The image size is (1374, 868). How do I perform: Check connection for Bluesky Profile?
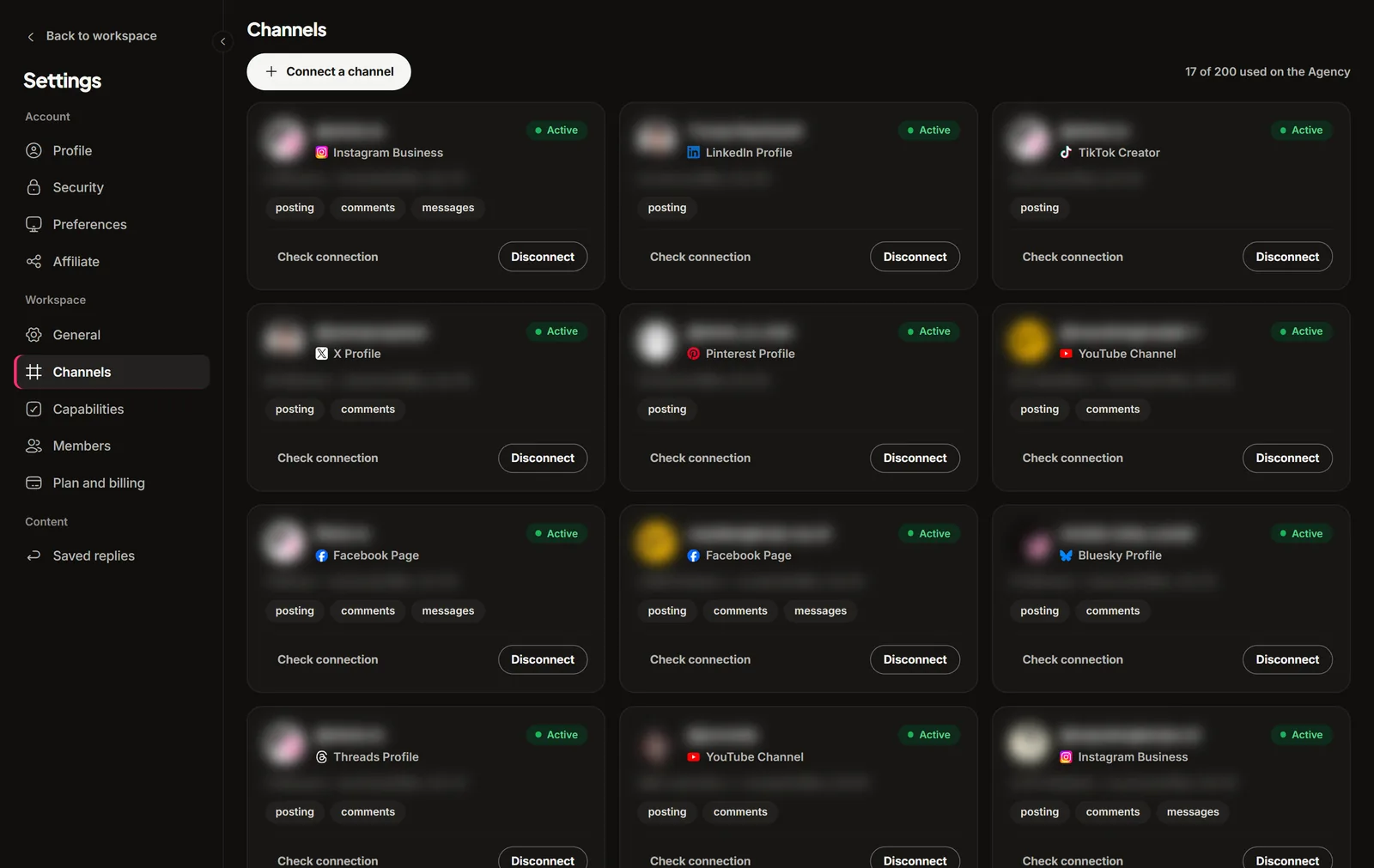[x=1073, y=659]
